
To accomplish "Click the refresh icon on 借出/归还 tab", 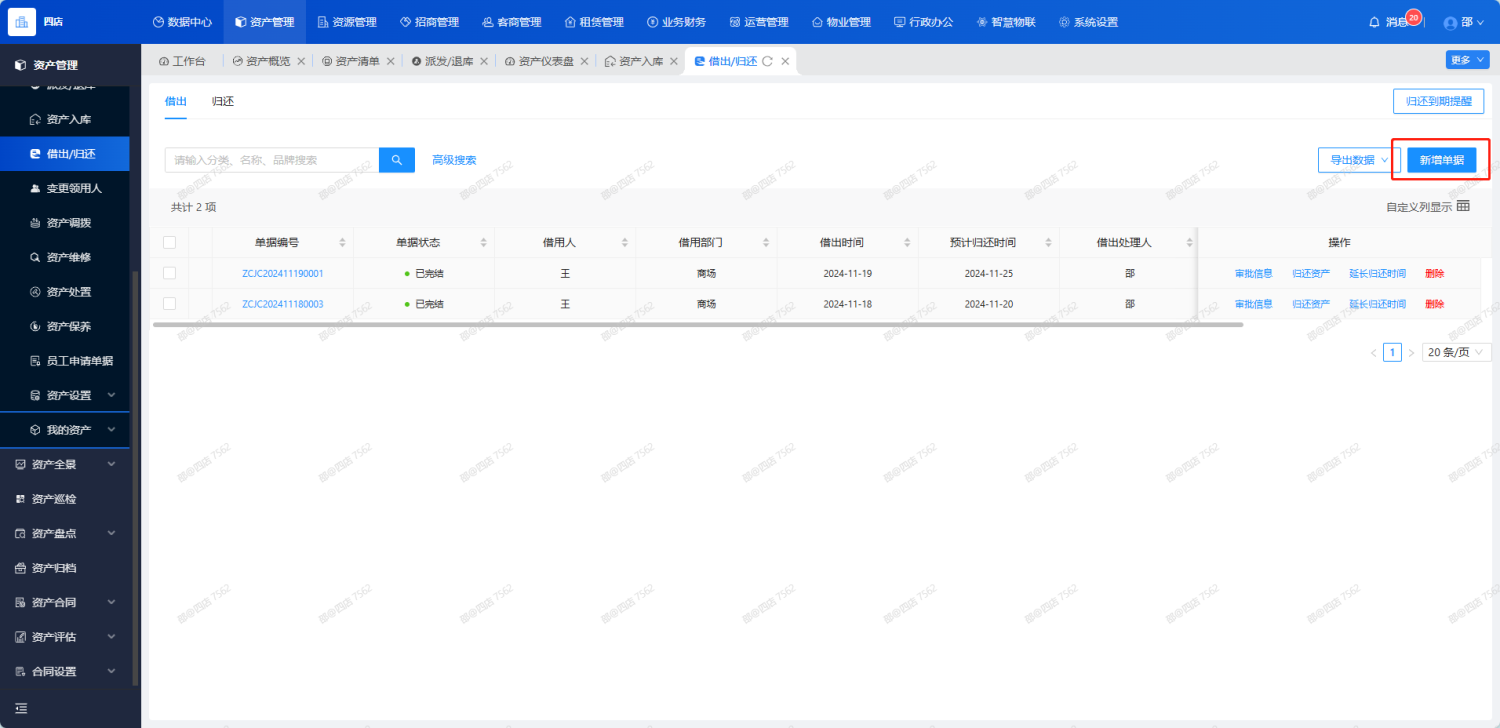I will [x=767, y=61].
